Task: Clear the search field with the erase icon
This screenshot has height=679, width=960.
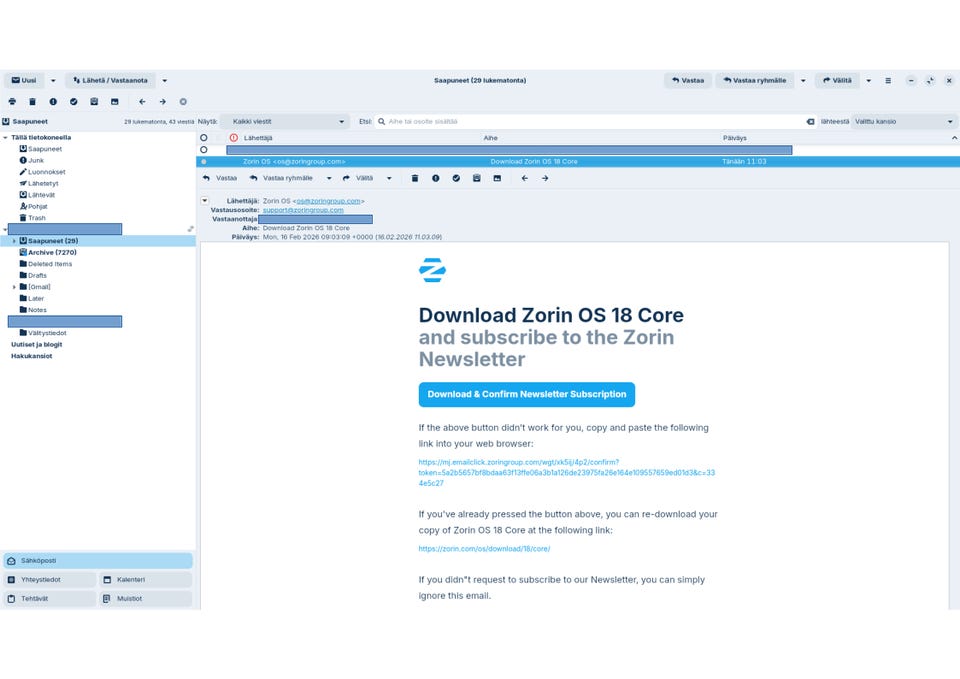Action: coord(811,121)
